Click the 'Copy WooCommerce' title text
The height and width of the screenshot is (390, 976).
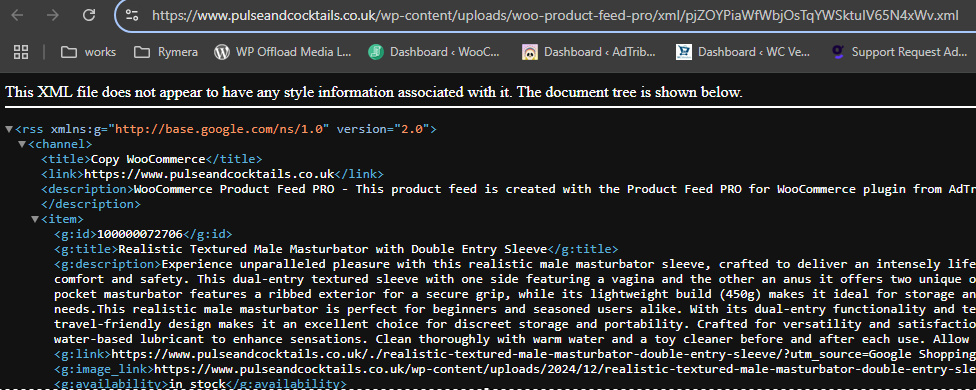pyautogui.click(x=148, y=159)
